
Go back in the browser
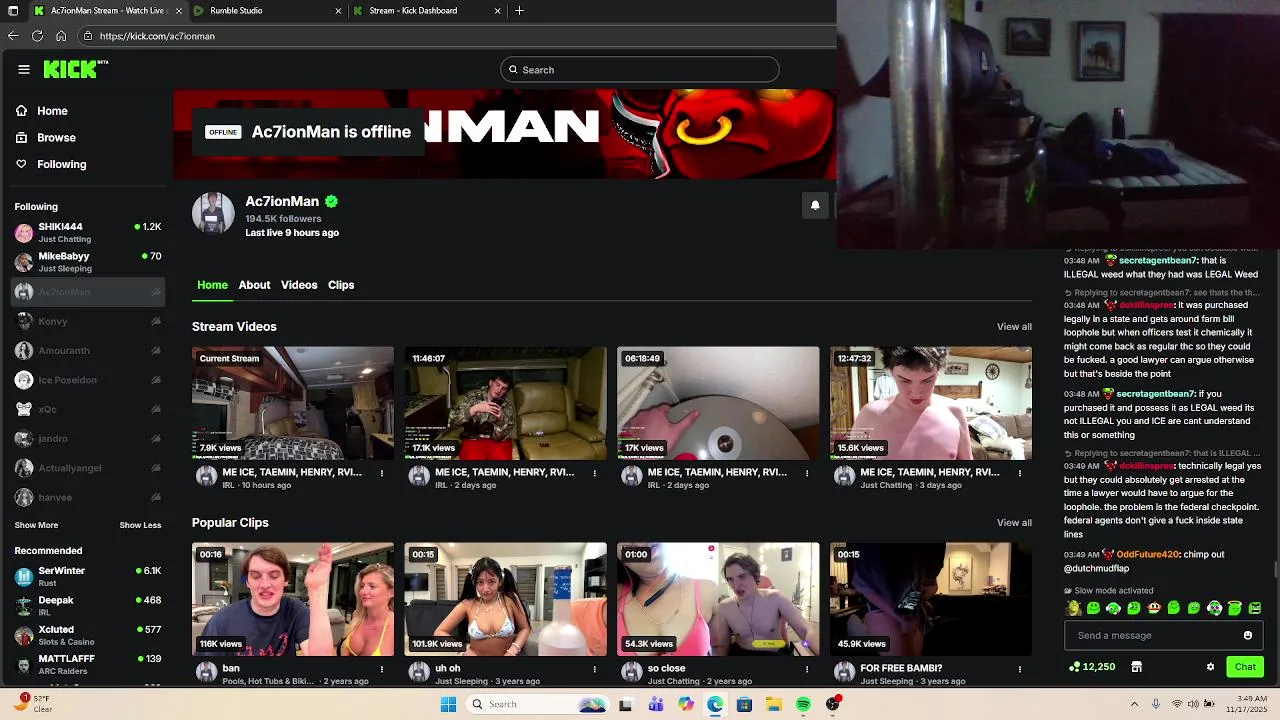pyautogui.click(x=13, y=36)
